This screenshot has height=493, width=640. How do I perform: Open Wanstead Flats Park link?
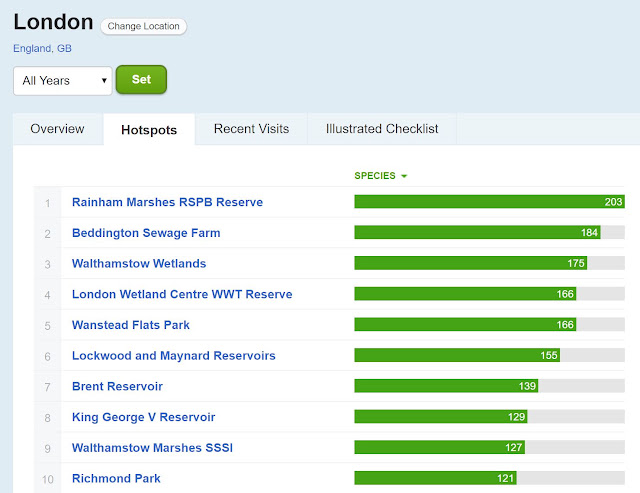tap(131, 325)
